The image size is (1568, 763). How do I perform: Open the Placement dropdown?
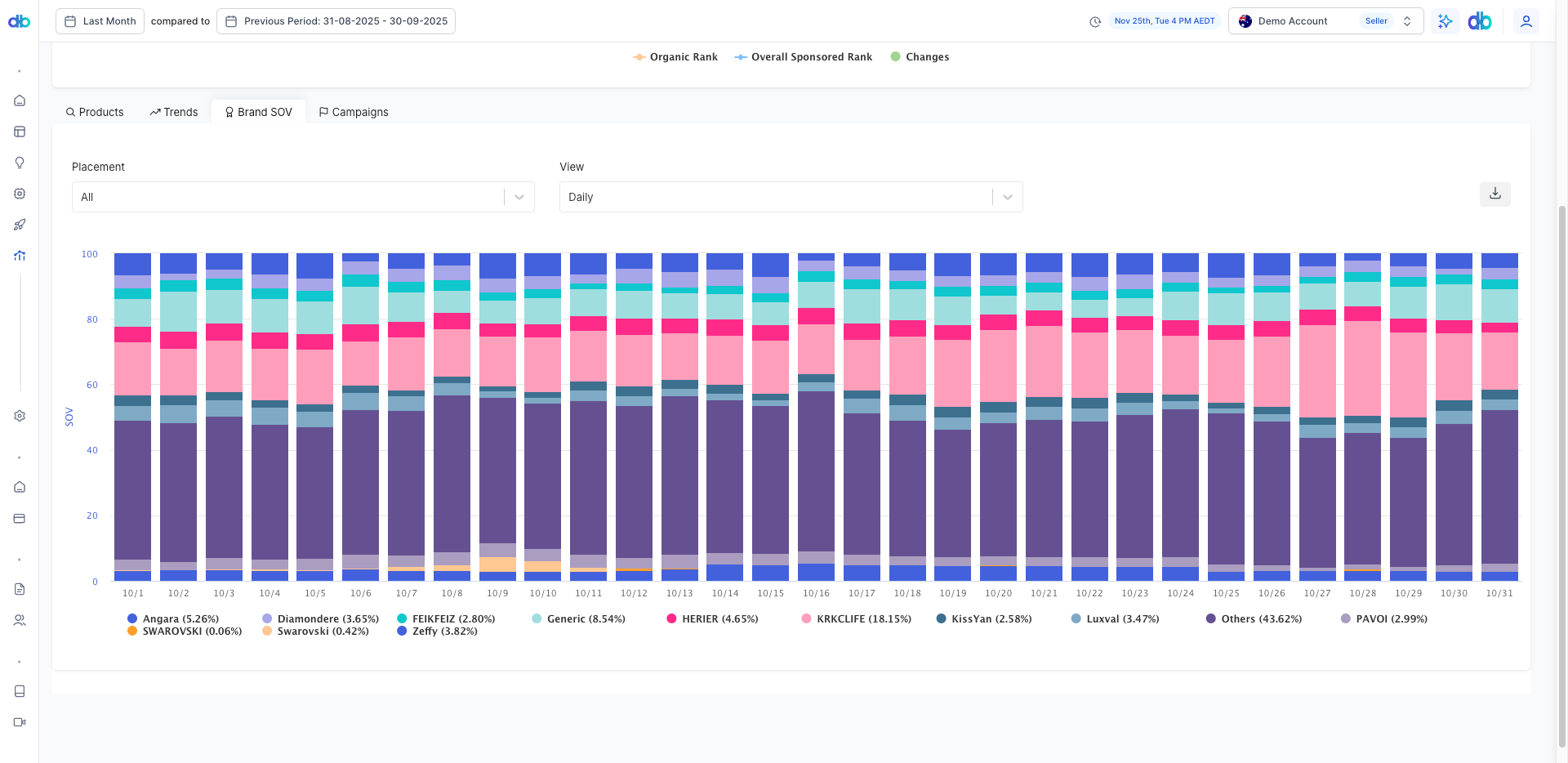303,197
